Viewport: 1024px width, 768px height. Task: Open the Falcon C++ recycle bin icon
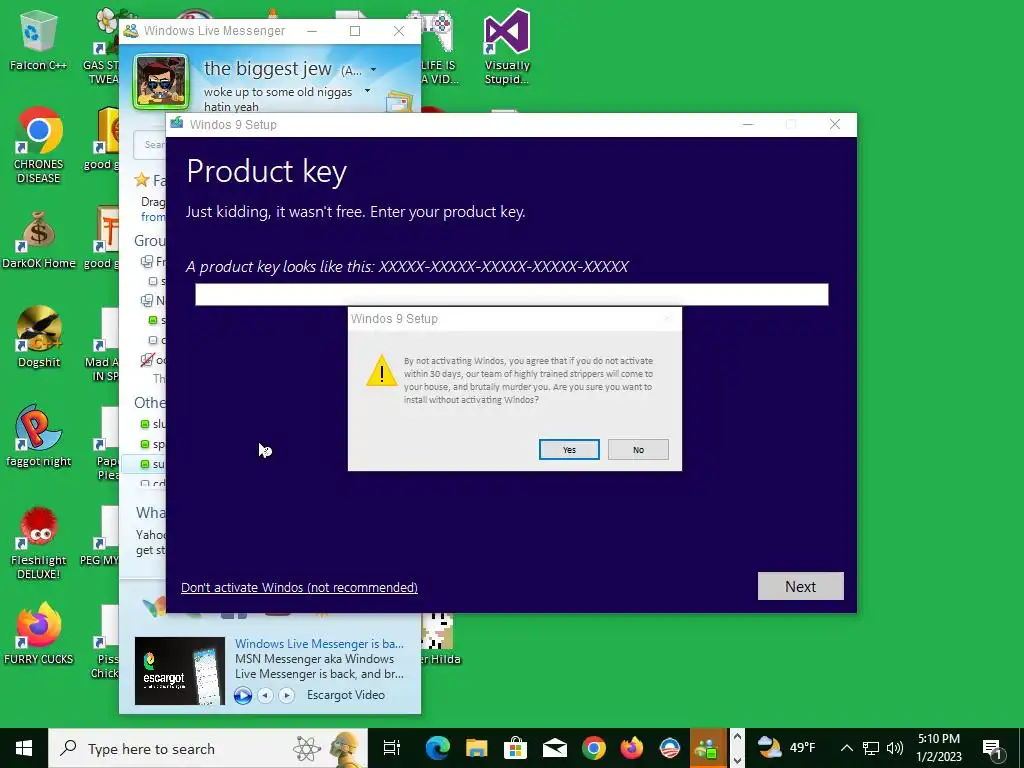coord(38,40)
